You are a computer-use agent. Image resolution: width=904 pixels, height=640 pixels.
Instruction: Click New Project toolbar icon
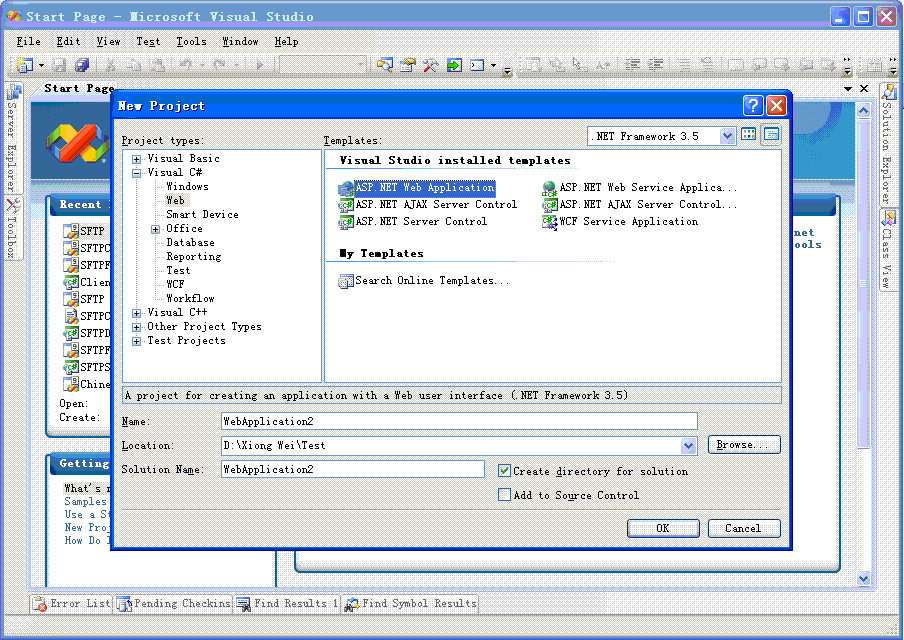tap(24, 65)
